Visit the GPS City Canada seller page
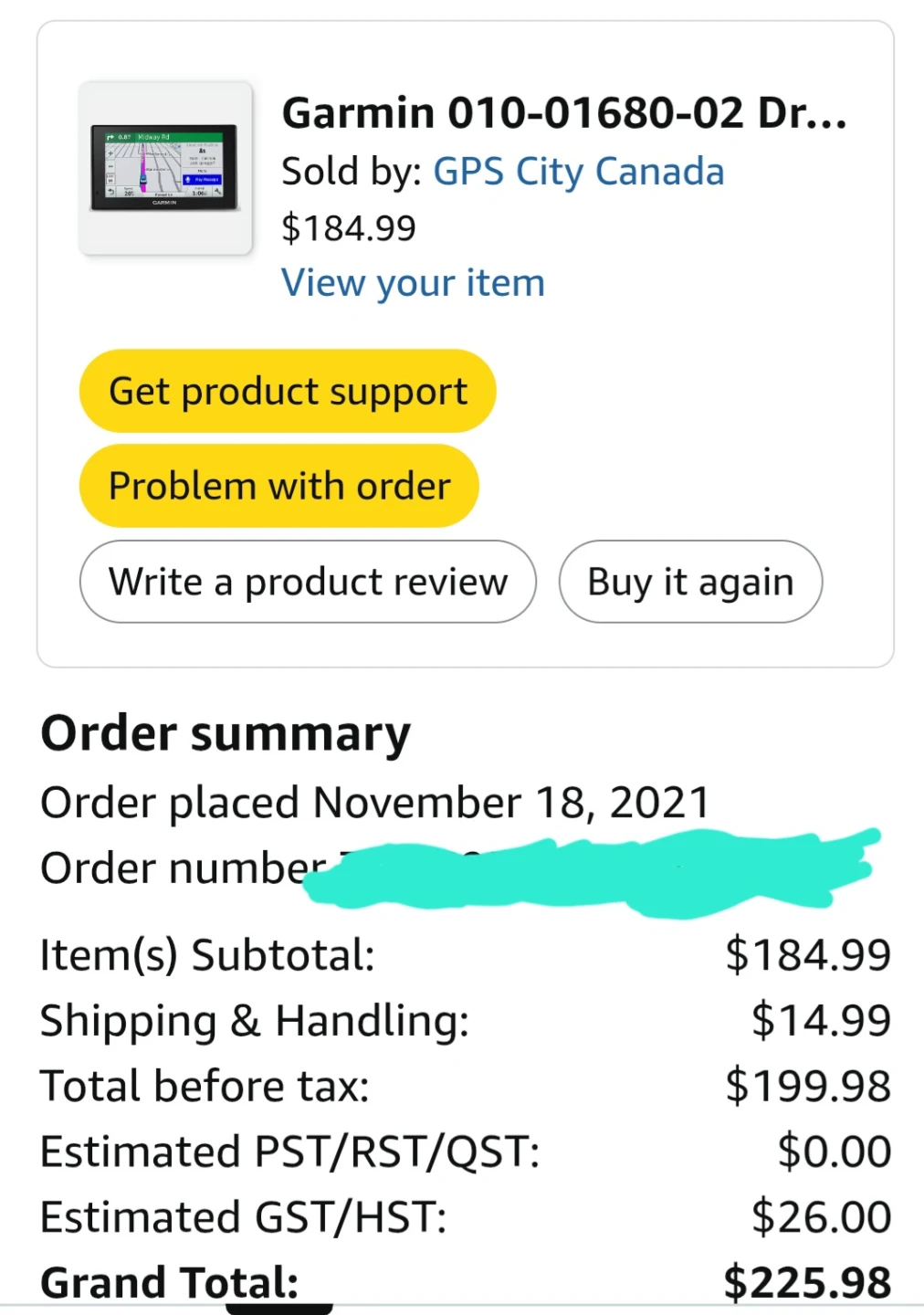924x1315 pixels. tap(578, 172)
